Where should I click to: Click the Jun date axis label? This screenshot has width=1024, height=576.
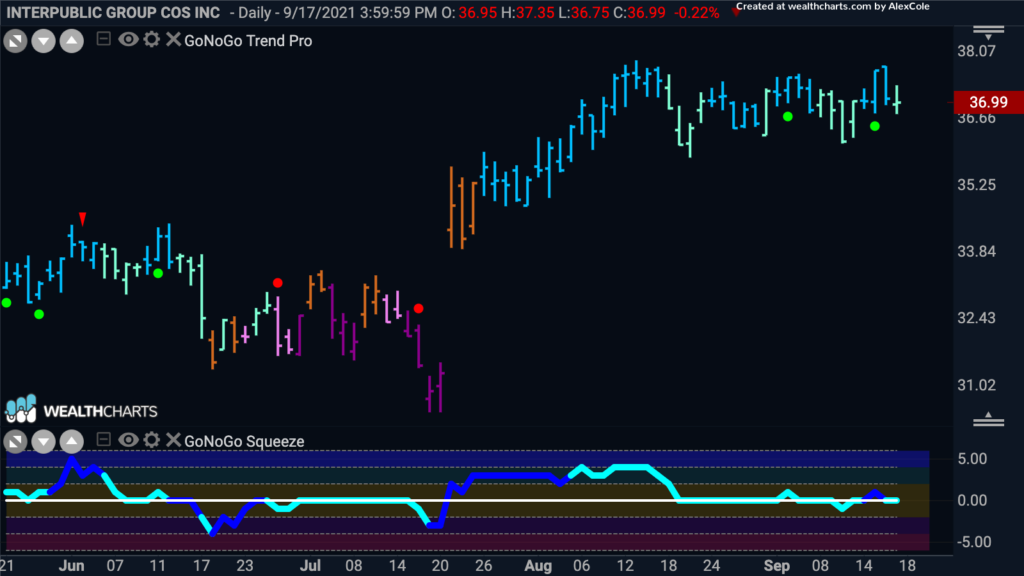pyautogui.click(x=71, y=566)
